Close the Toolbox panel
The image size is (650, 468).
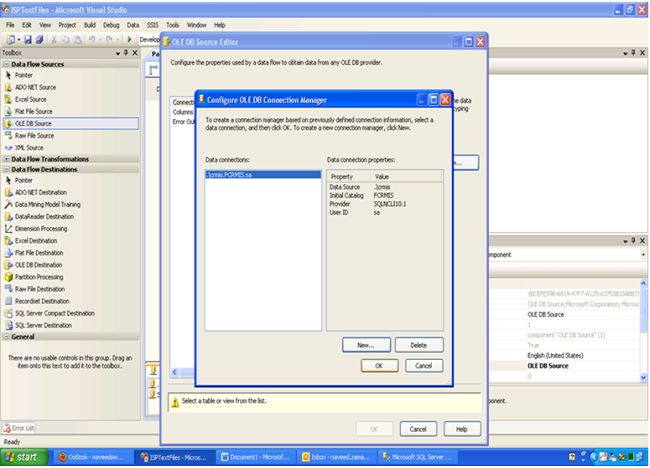[x=135, y=53]
